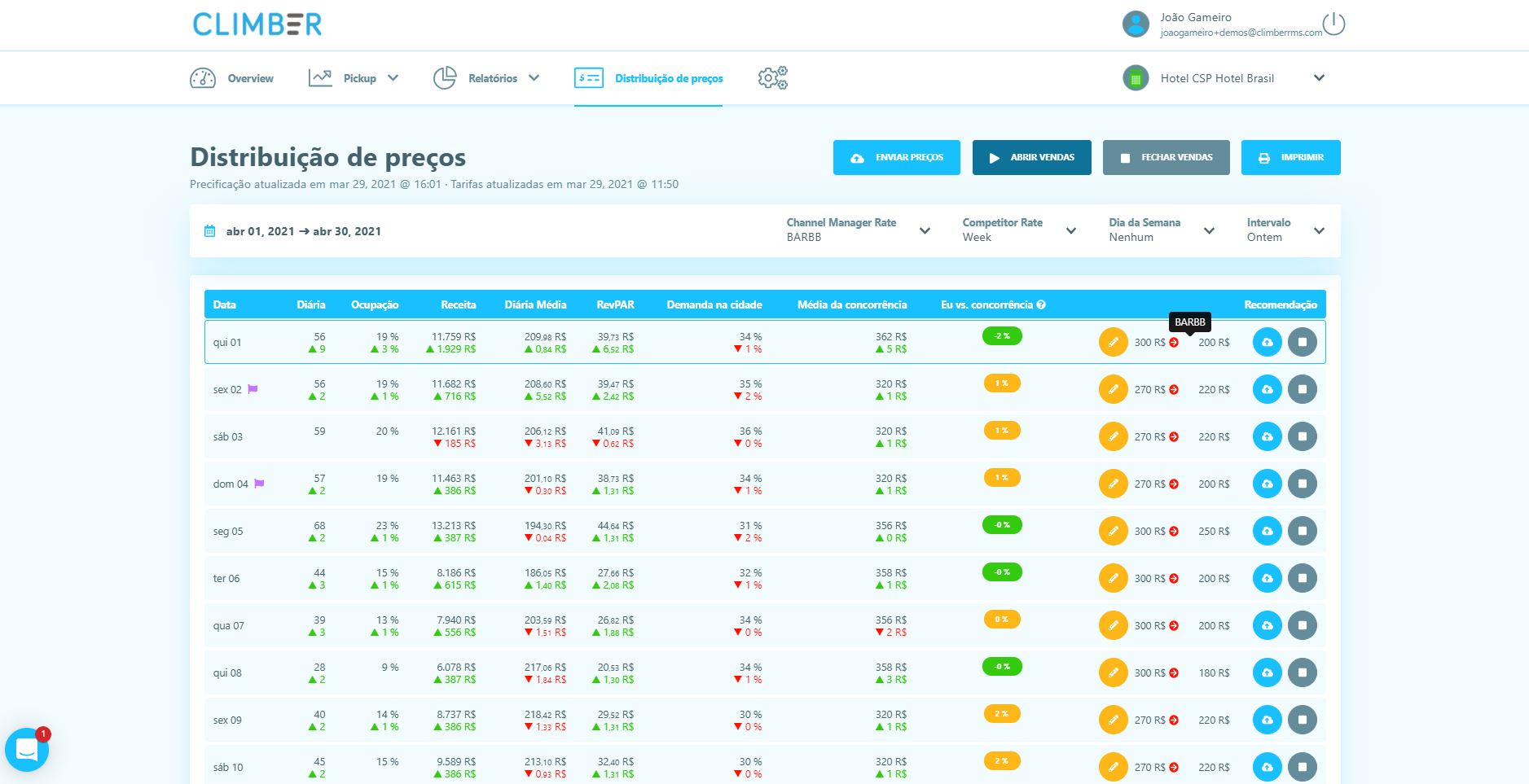Close sales for sex 02 row
Screen dimensions: 1529x784
[1302, 389]
